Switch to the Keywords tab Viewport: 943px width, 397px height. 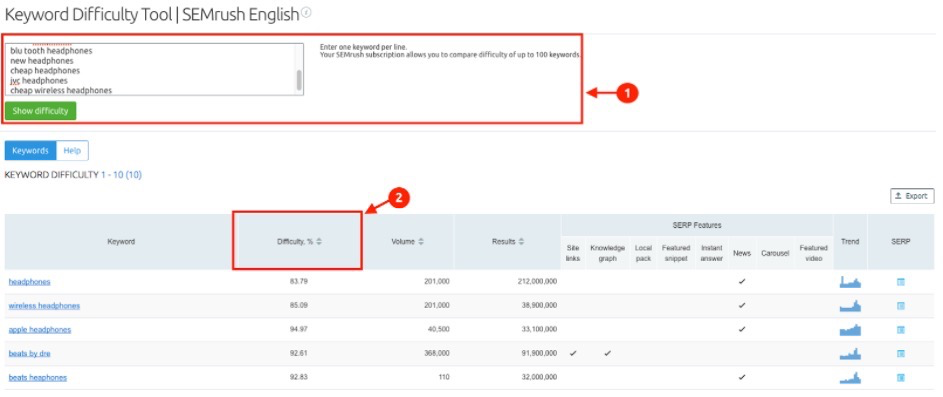click(30, 151)
